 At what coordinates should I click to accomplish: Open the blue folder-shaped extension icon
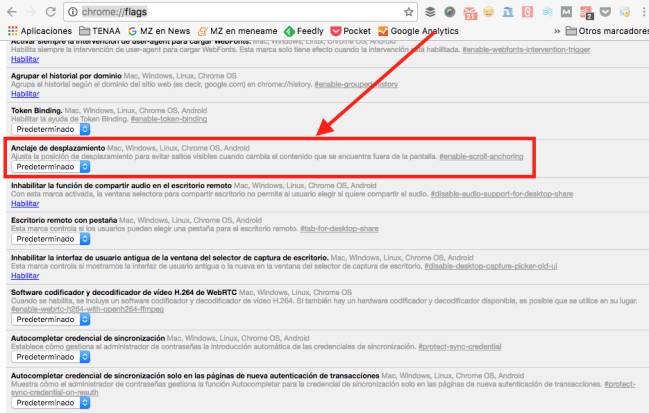click(x=508, y=12)
